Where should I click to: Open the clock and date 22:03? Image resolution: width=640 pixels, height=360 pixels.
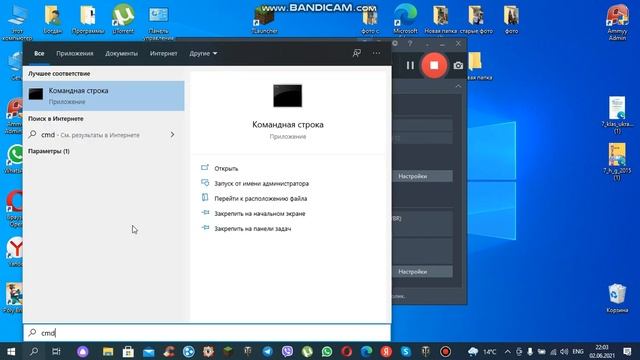click(602, 351)
